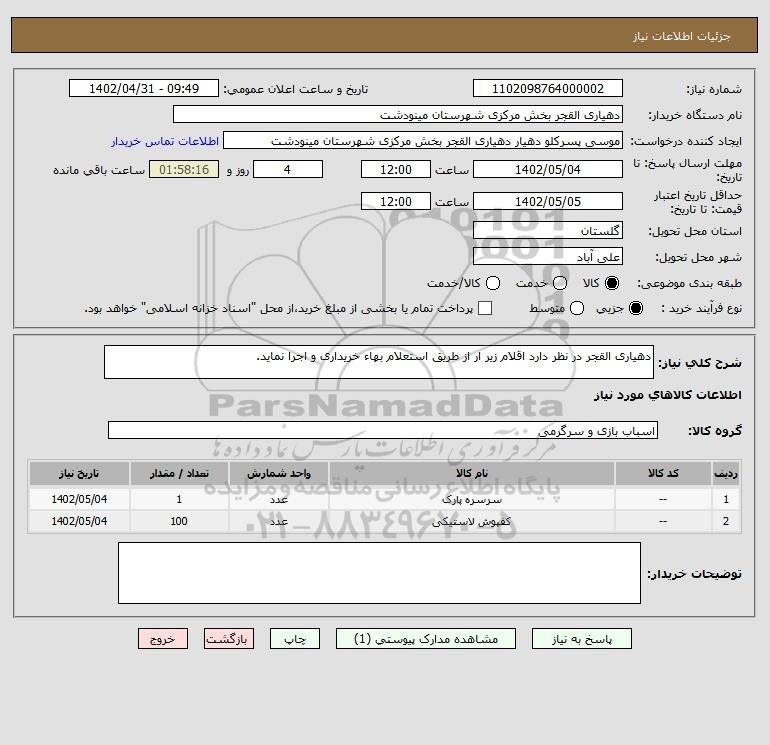This screenshot has width=770, height=745.
Task: Click the چاپ print button
Action: click(x=295, y=639)
